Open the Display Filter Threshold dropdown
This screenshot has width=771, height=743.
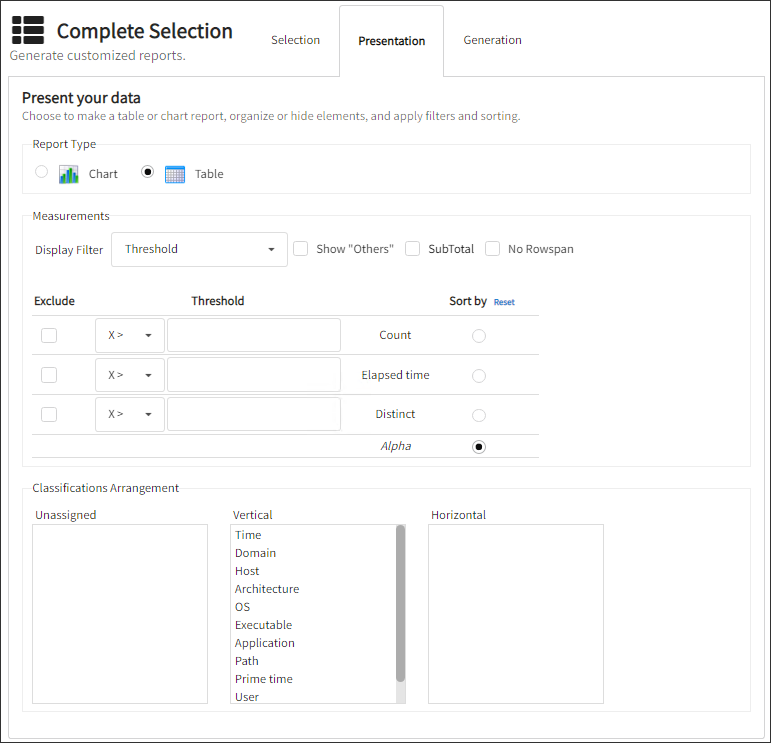coord(200,250)
